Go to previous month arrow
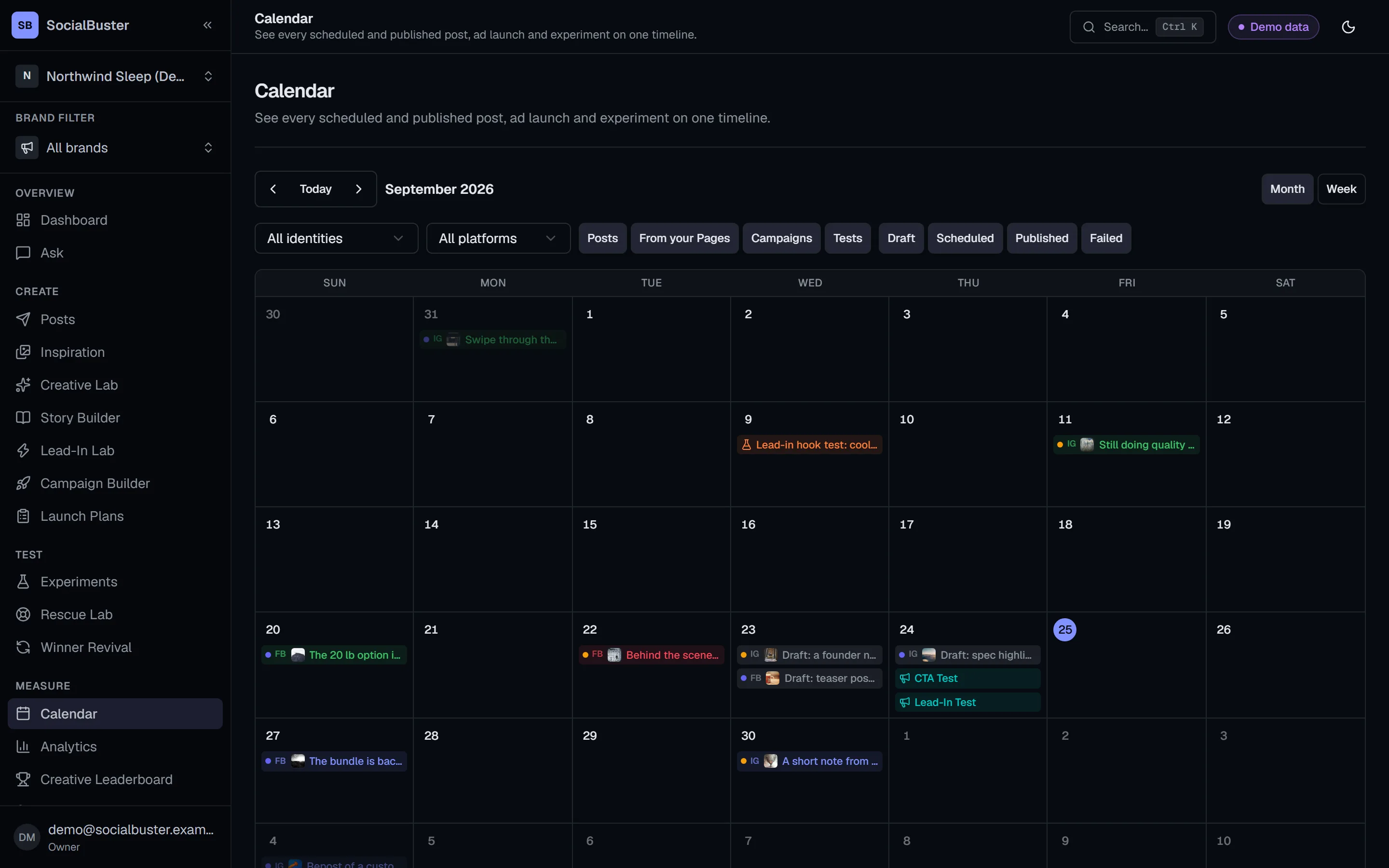The width and height of the screenshot is (1389, 868). tap(273, 189)
